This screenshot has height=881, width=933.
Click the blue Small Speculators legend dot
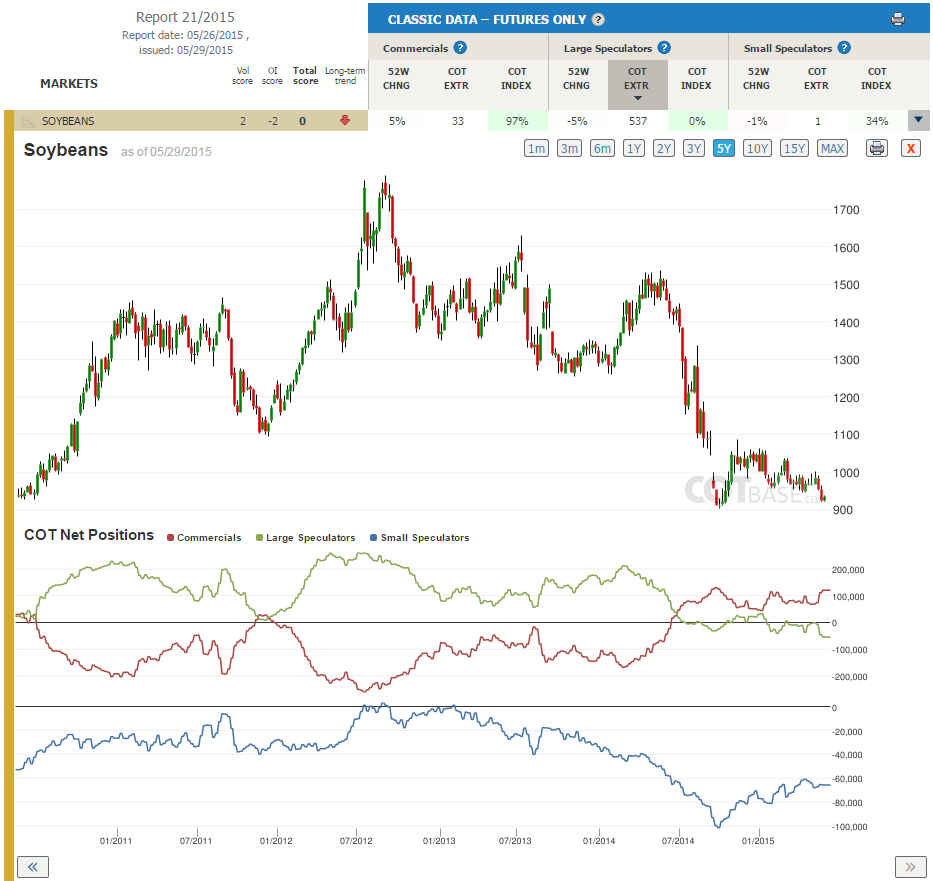coord(373,538)
